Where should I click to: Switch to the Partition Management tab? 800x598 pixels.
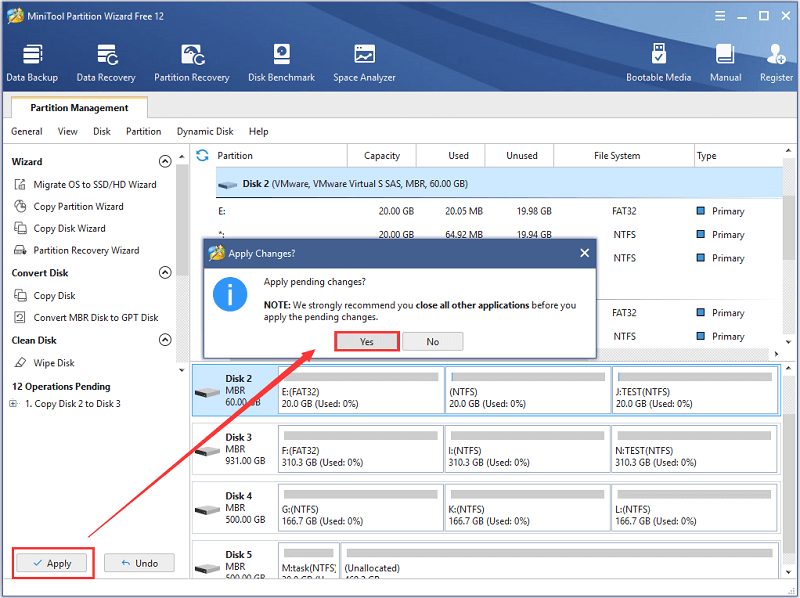pyautogui.click(x=79, y=108)
